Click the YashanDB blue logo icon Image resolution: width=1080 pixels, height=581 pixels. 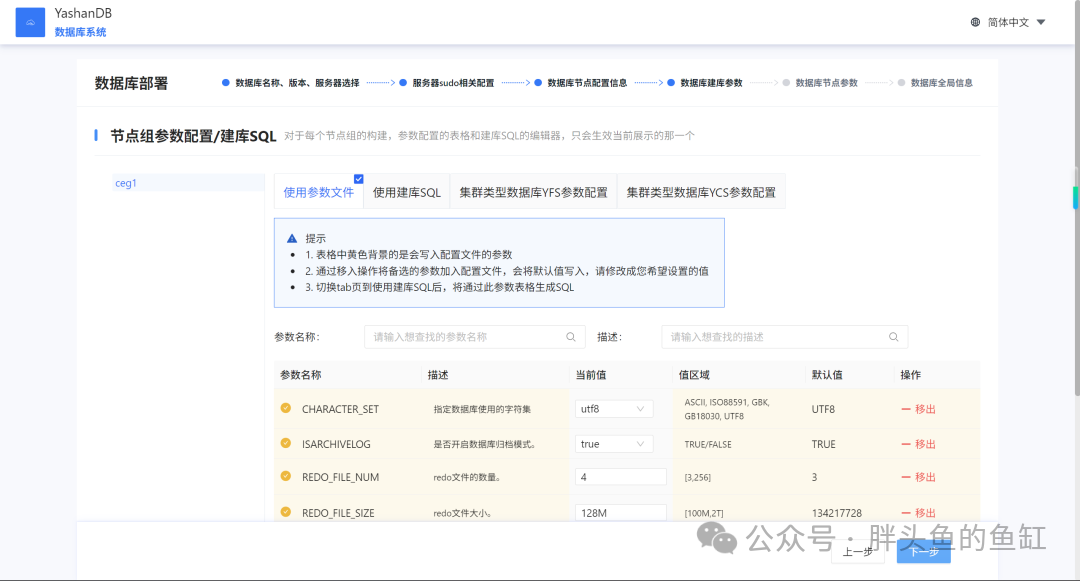tap(30, 22)
